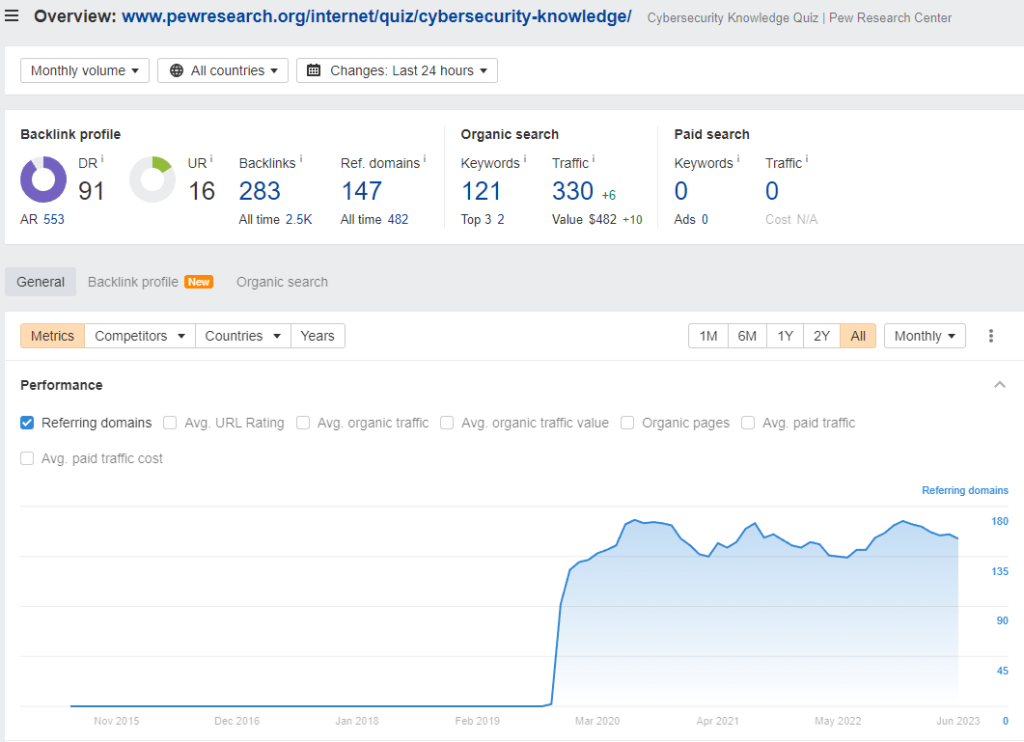Expand the Competitors dropdown
1024x742 pixels.
(140, 336)
